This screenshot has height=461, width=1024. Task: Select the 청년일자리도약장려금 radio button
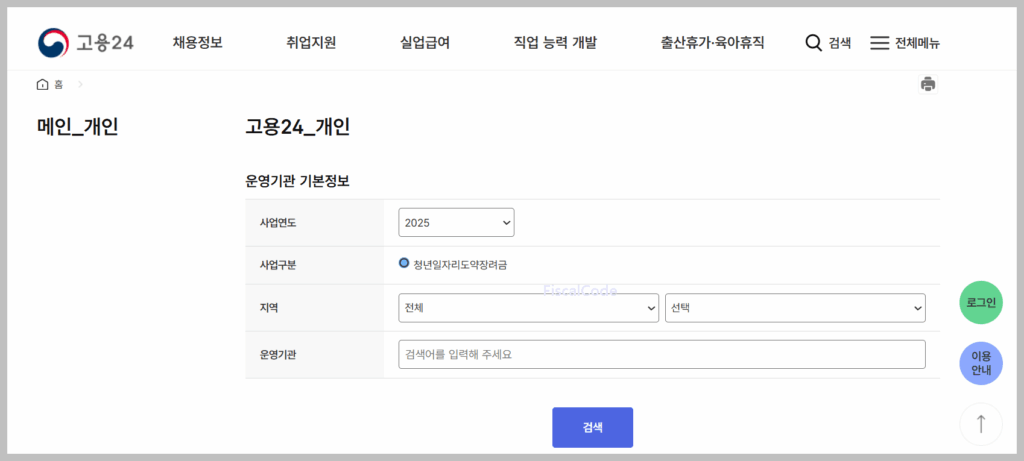point(404,264)
